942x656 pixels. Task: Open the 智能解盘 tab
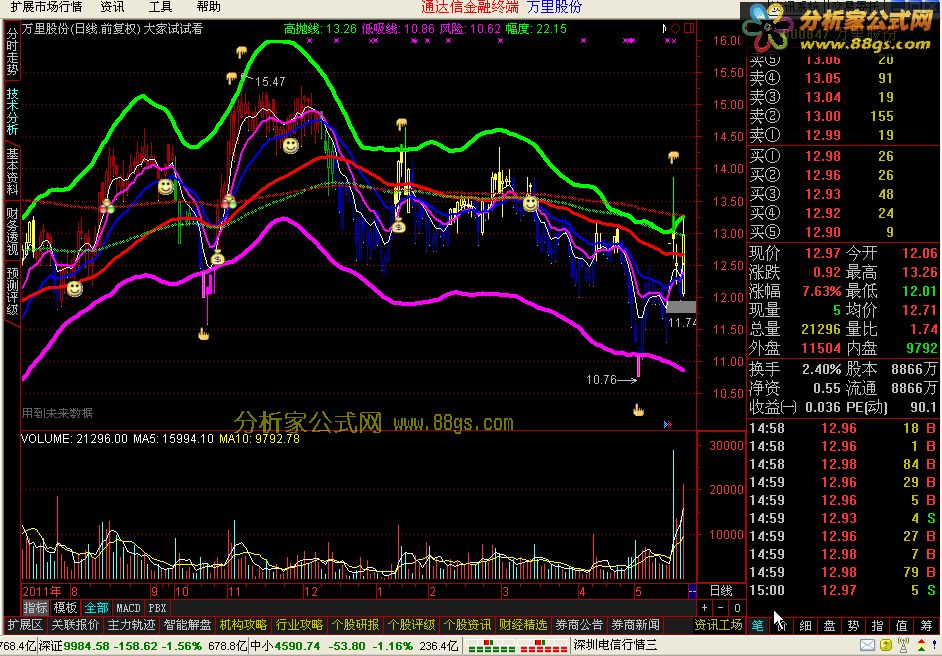tap(187, 625)
